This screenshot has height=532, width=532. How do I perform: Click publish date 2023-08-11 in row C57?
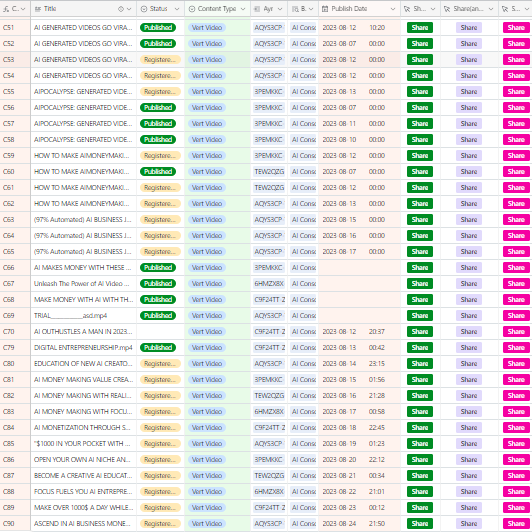pyautogui.click(x=339, y=124)
